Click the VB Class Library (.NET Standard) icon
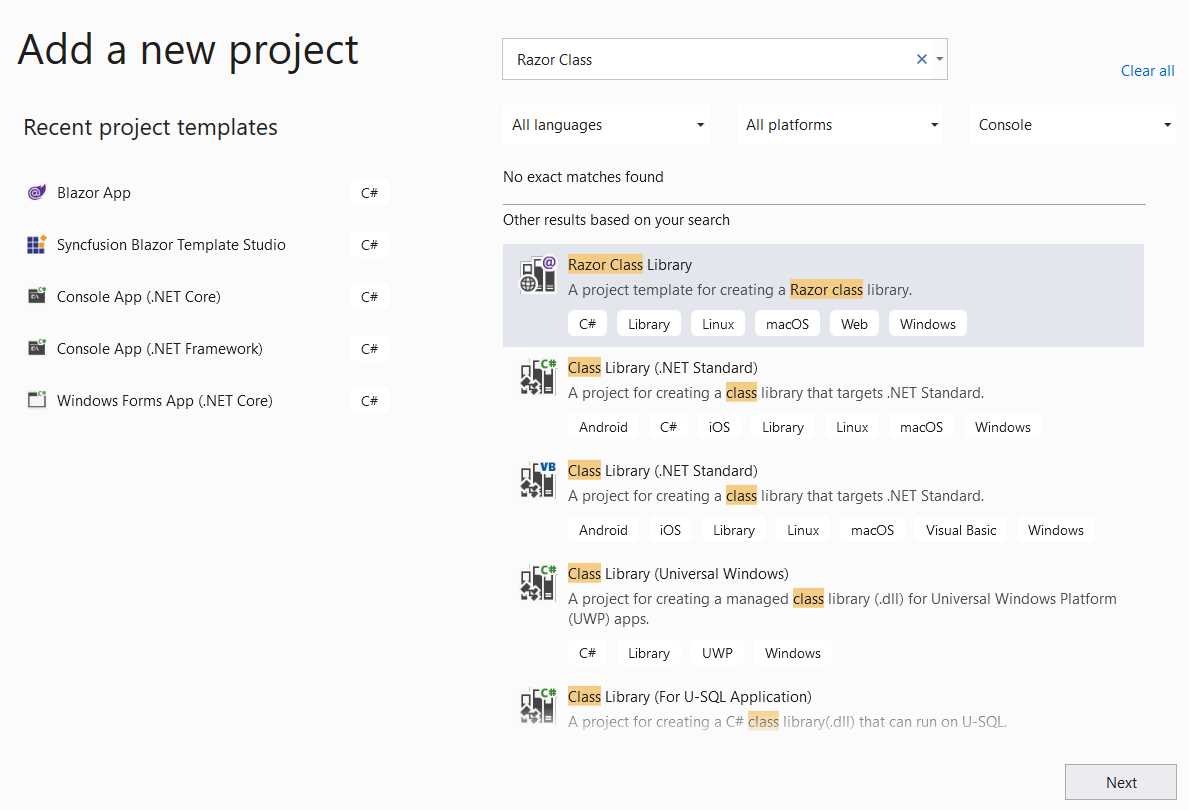 [538, 481]
